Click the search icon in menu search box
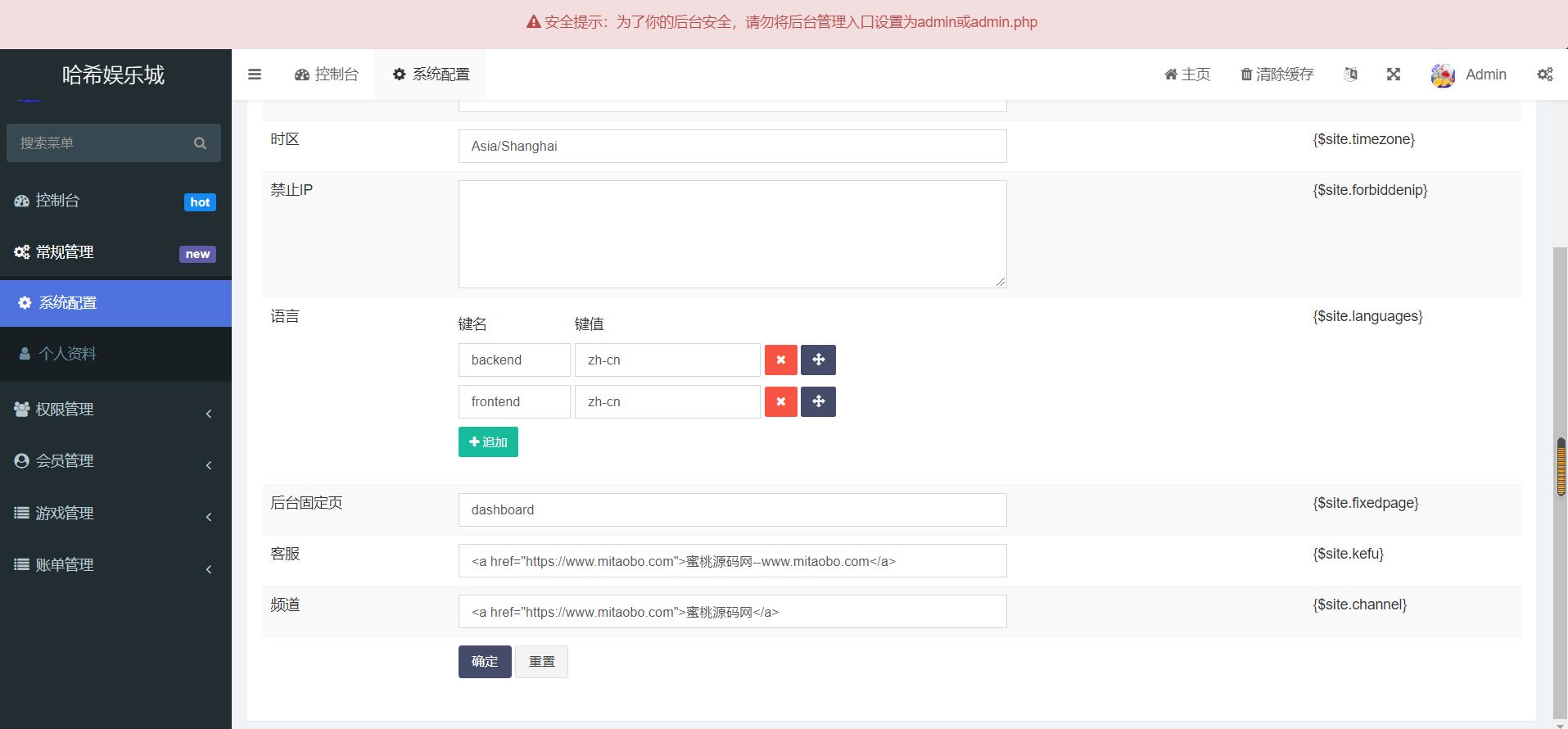 (x=200, y=143)
